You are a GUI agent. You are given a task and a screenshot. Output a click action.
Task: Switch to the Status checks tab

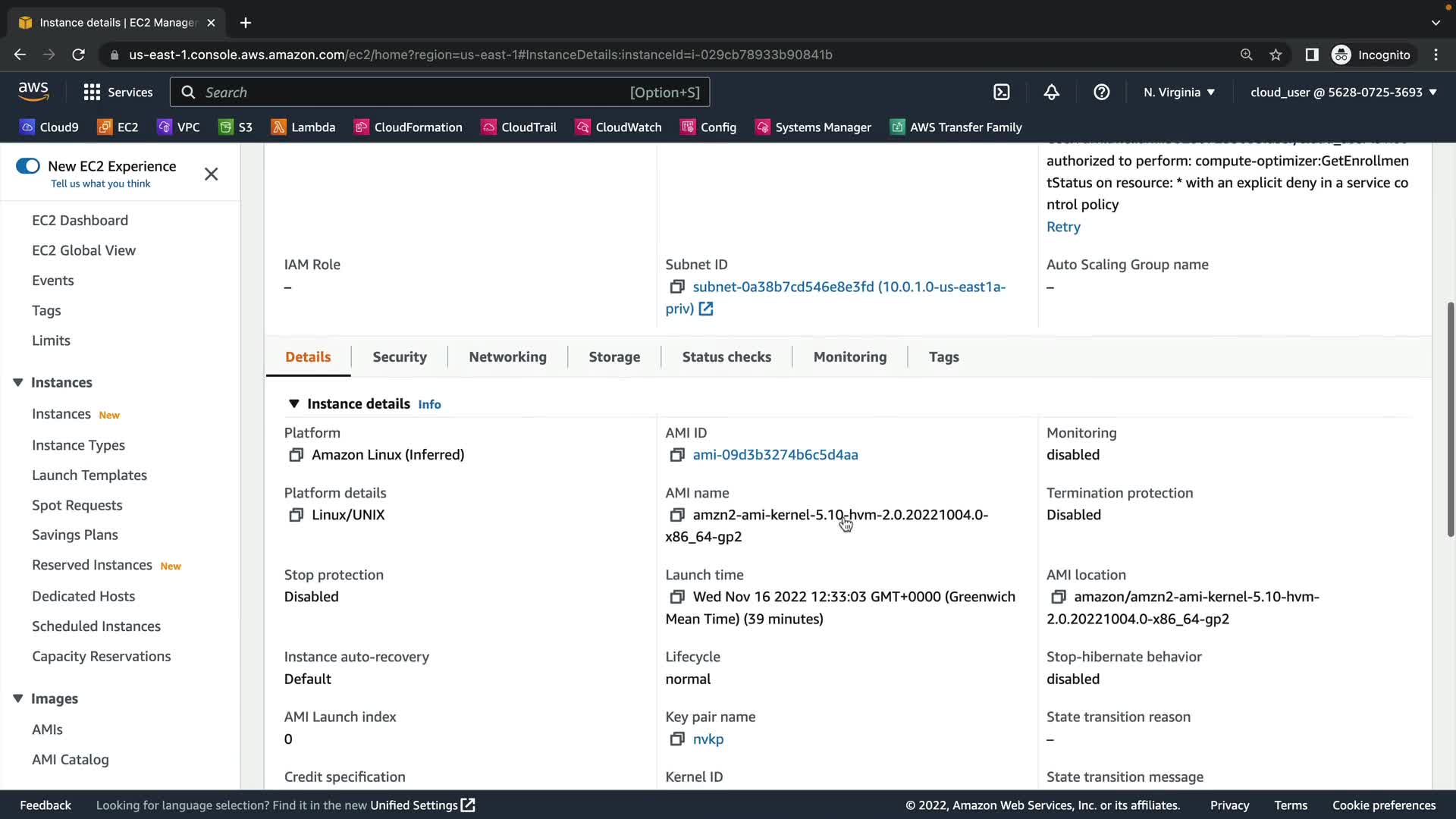[x=726, y=357]
